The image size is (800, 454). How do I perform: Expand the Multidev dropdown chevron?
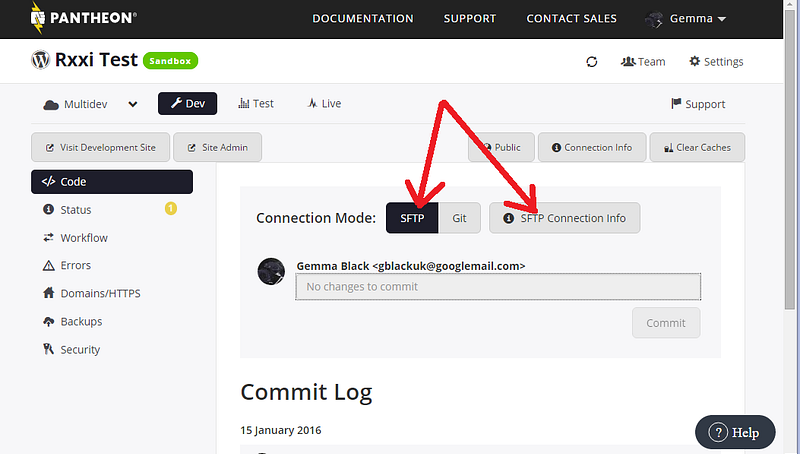[133, 104]
